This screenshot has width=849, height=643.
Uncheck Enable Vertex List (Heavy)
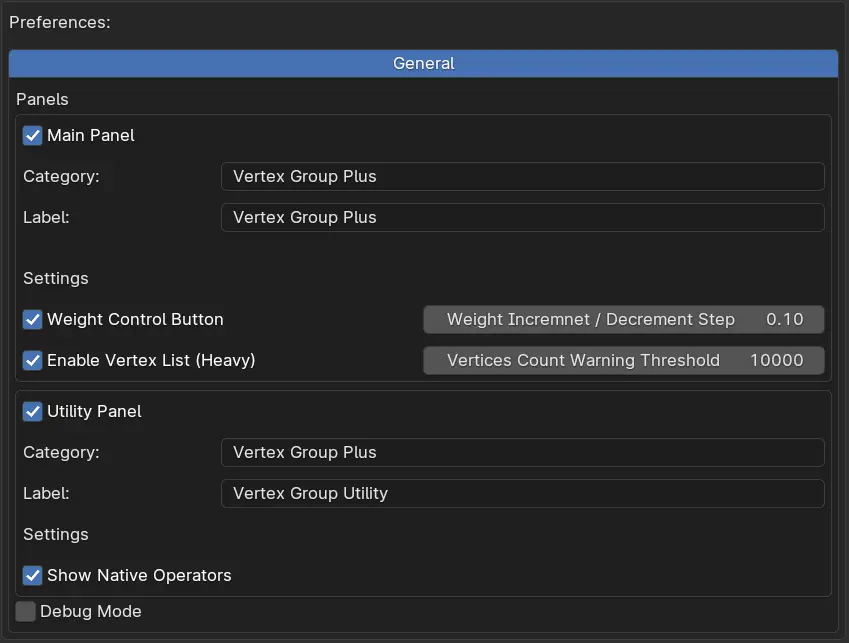click(33, 360)
